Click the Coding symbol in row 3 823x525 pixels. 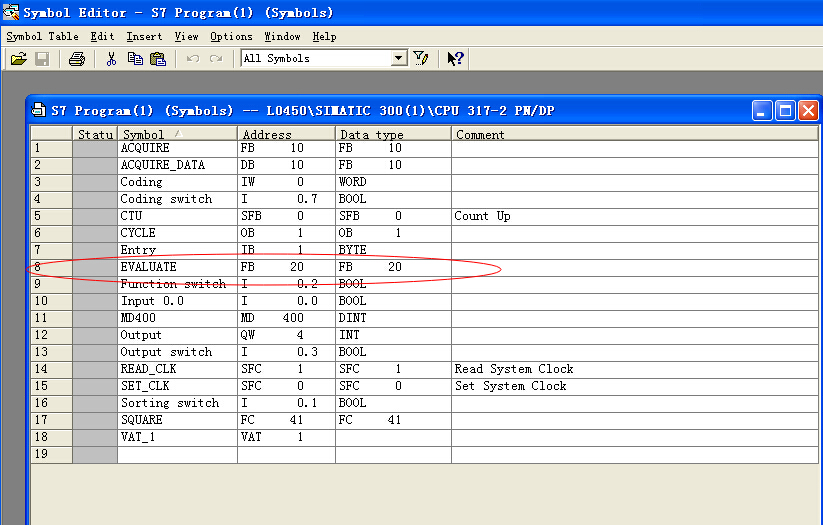177,182
